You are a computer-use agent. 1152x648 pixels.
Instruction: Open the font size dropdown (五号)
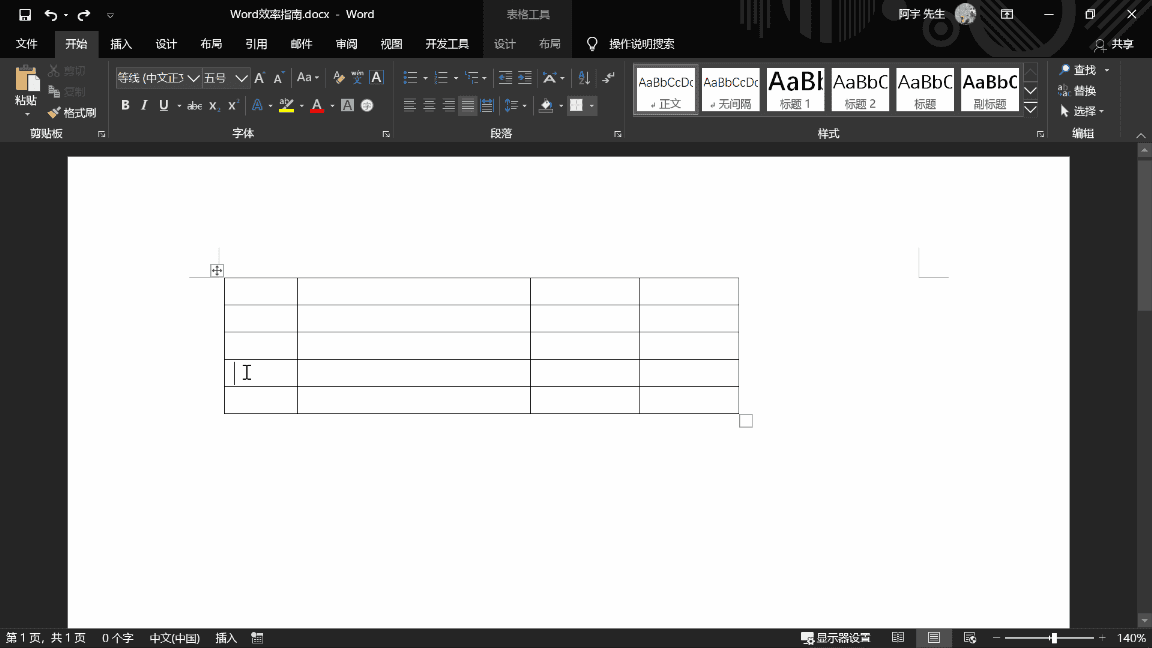pyautogui.click(x=241, y=78)
